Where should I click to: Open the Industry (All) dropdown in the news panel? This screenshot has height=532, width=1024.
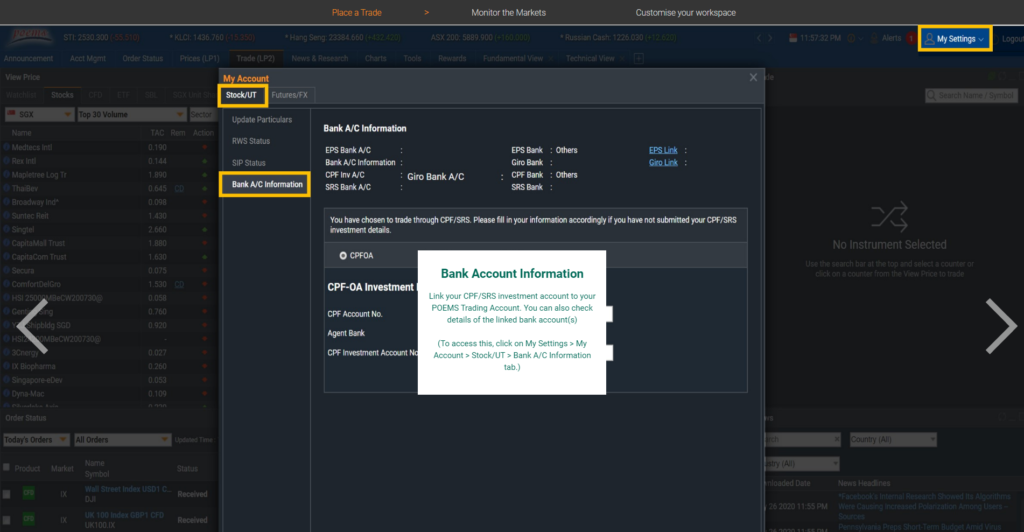point(801,463)
